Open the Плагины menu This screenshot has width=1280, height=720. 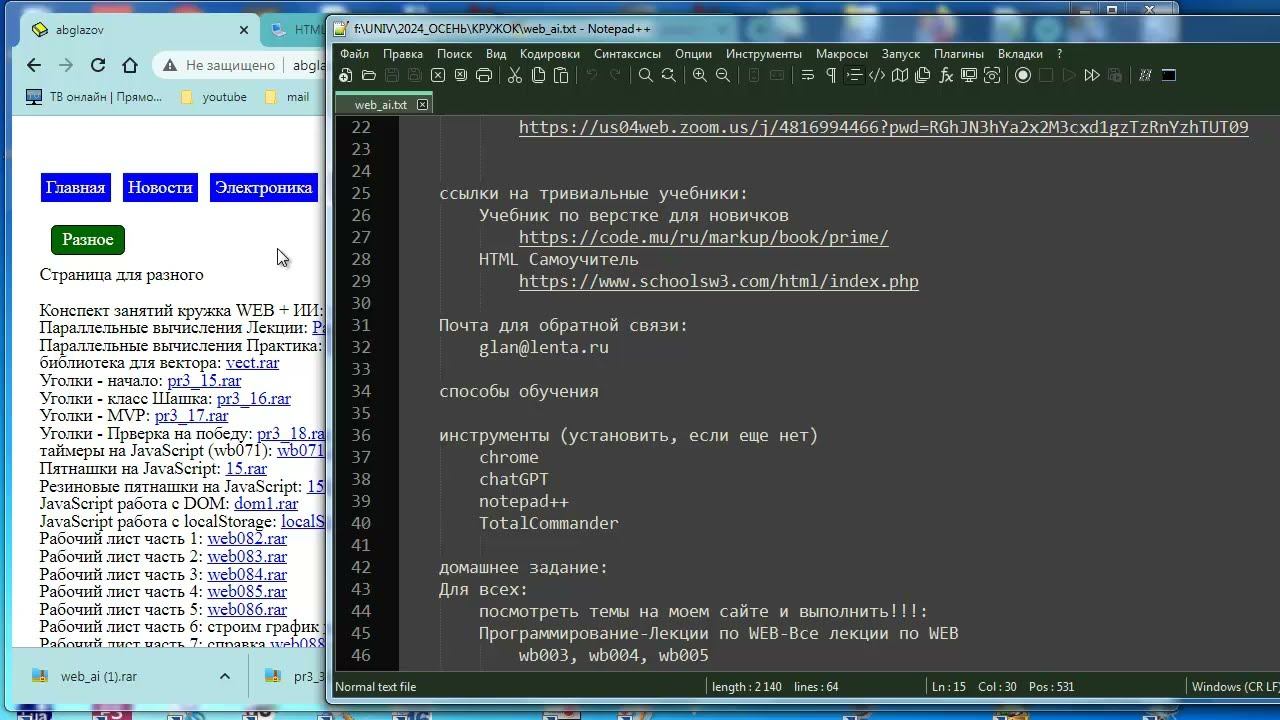959,54
